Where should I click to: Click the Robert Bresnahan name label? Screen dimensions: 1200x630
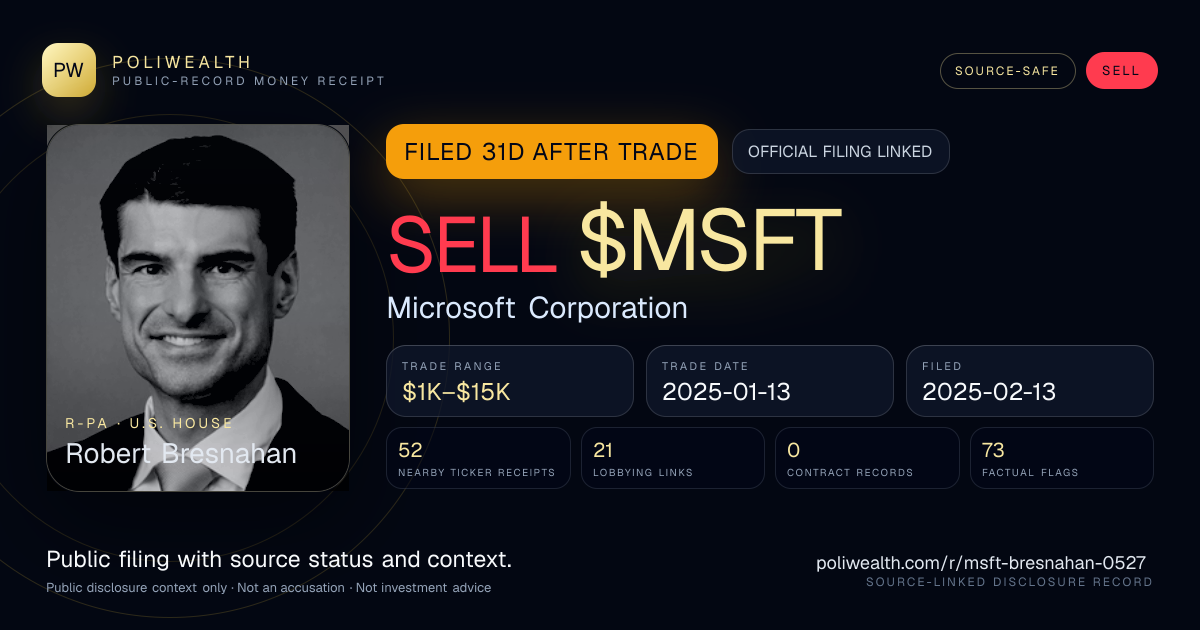[x=181, y=454]
